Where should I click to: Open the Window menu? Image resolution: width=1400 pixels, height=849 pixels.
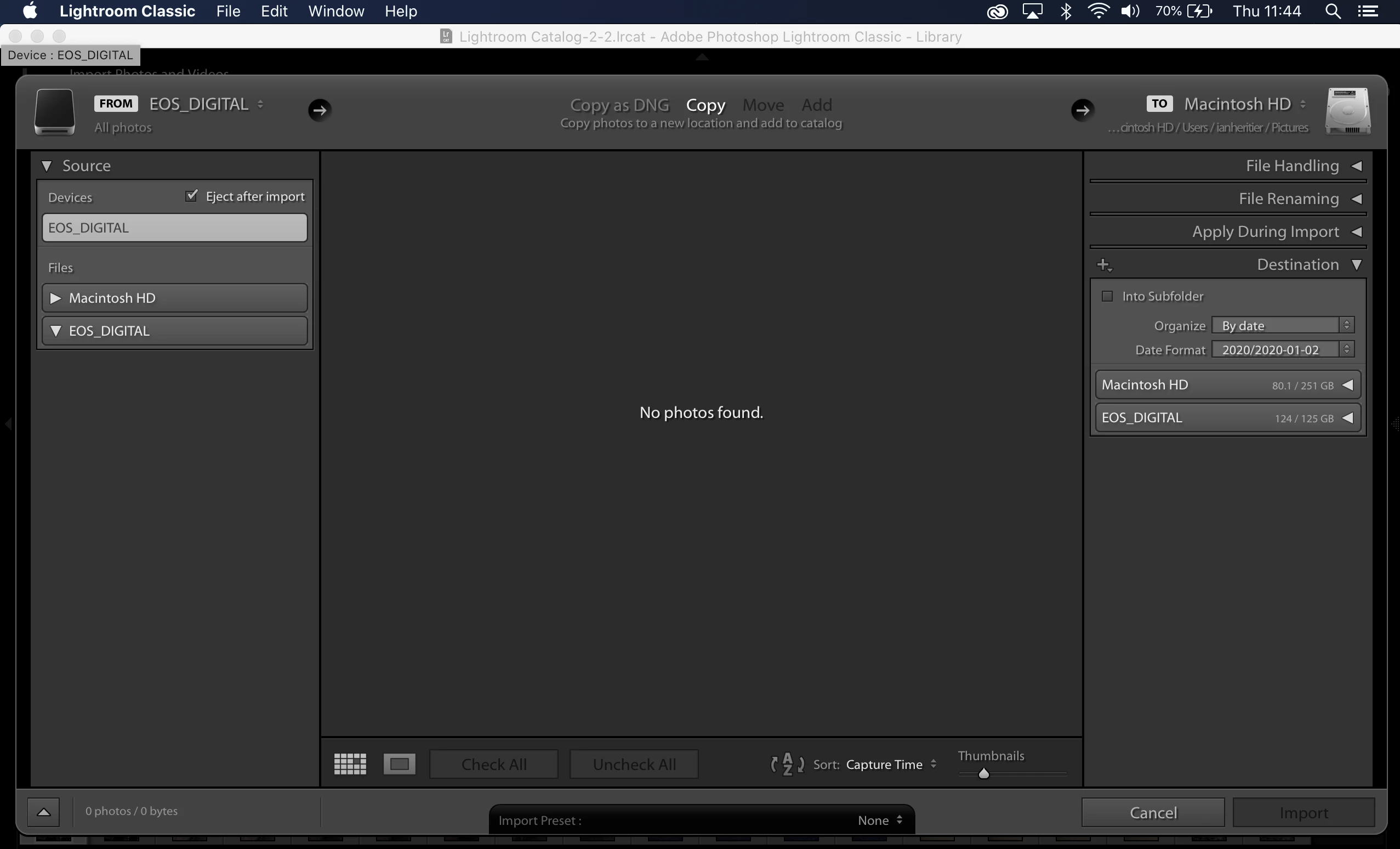click(336, 12)
